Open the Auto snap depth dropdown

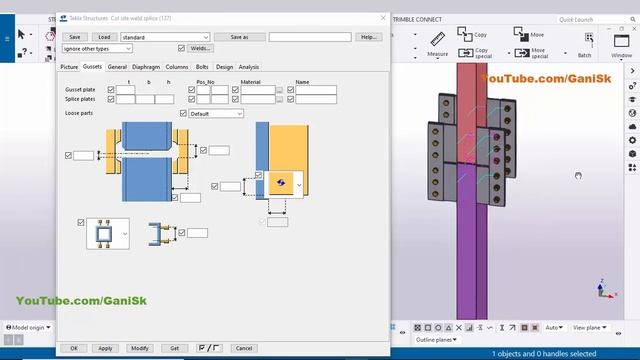coord(554,328)
